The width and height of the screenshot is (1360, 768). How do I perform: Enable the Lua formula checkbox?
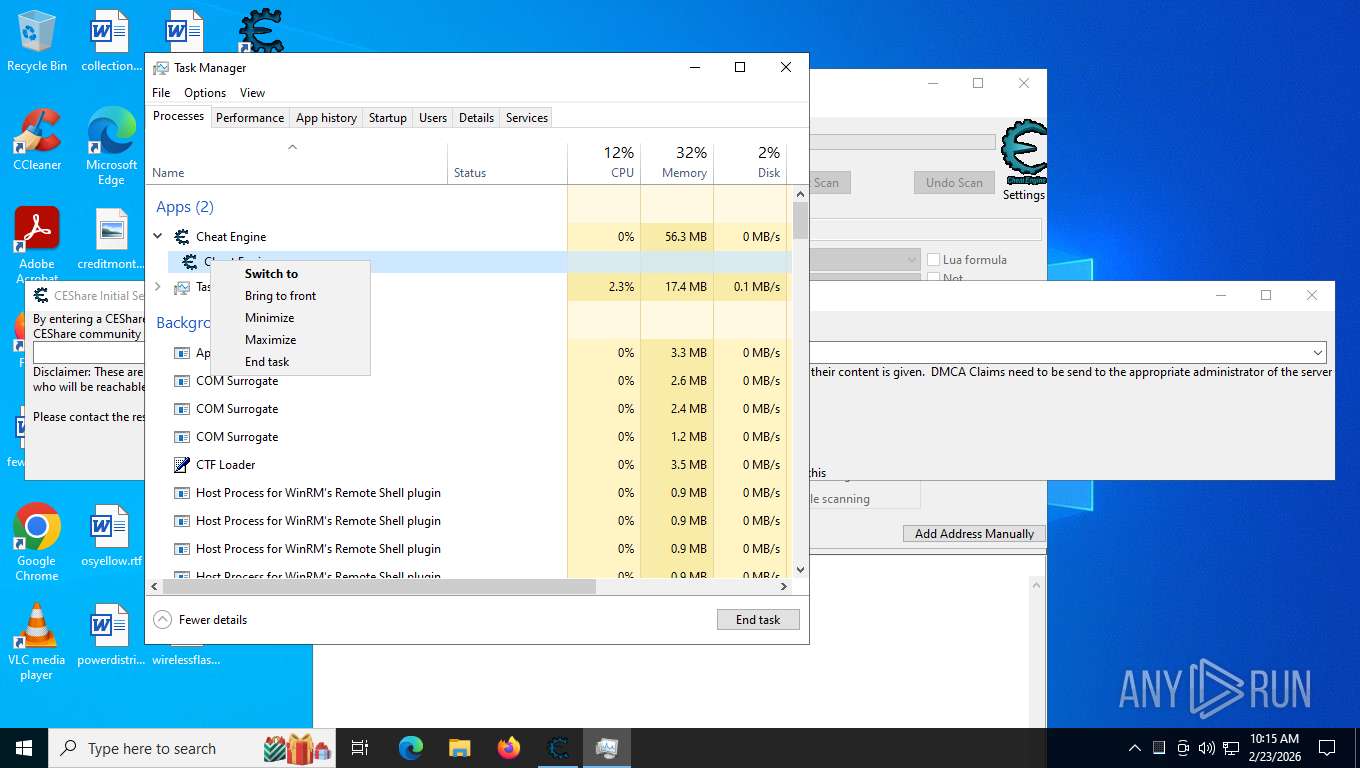point(934,260)
